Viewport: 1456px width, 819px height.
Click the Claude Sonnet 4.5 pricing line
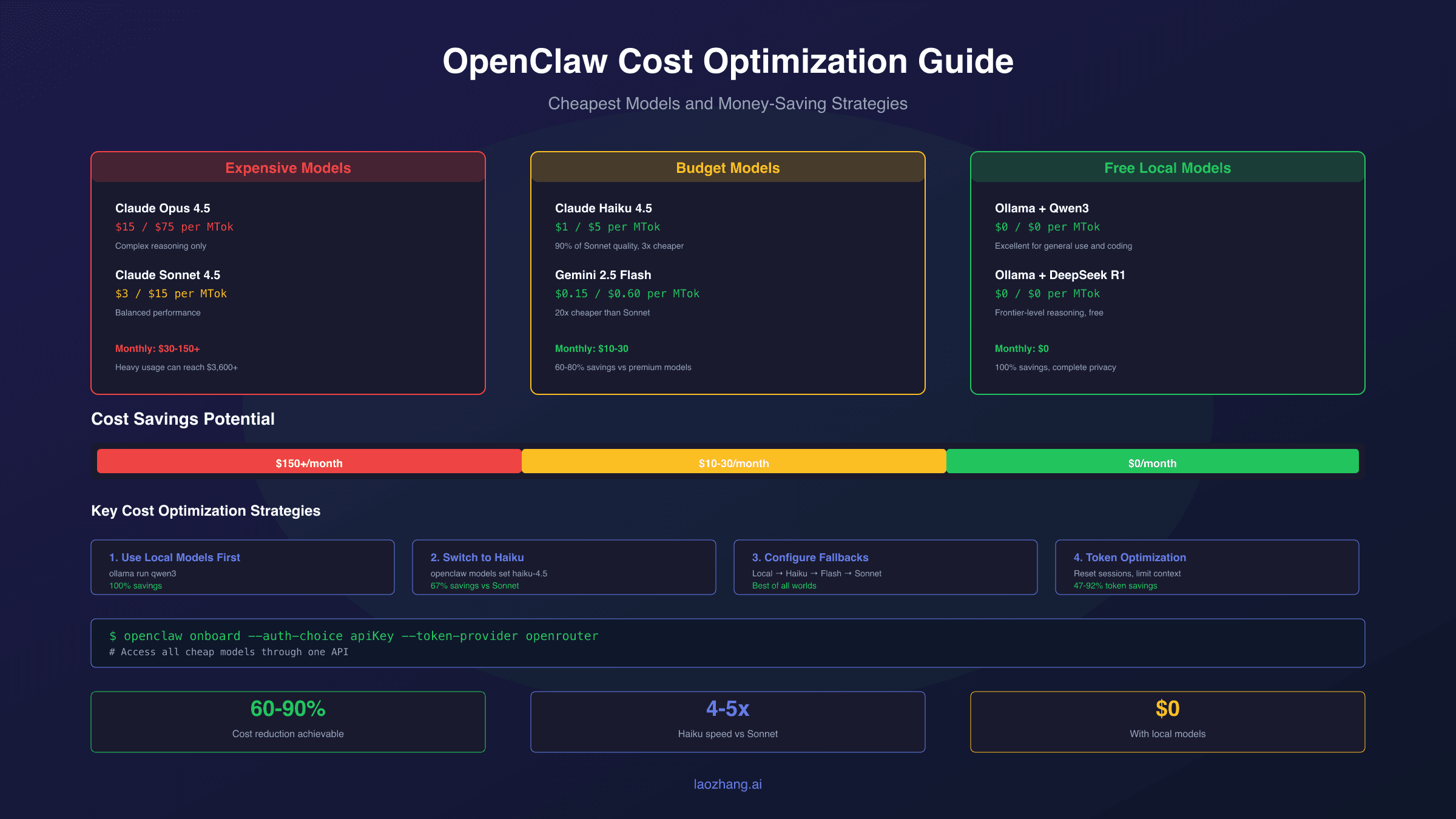point(170,293)
